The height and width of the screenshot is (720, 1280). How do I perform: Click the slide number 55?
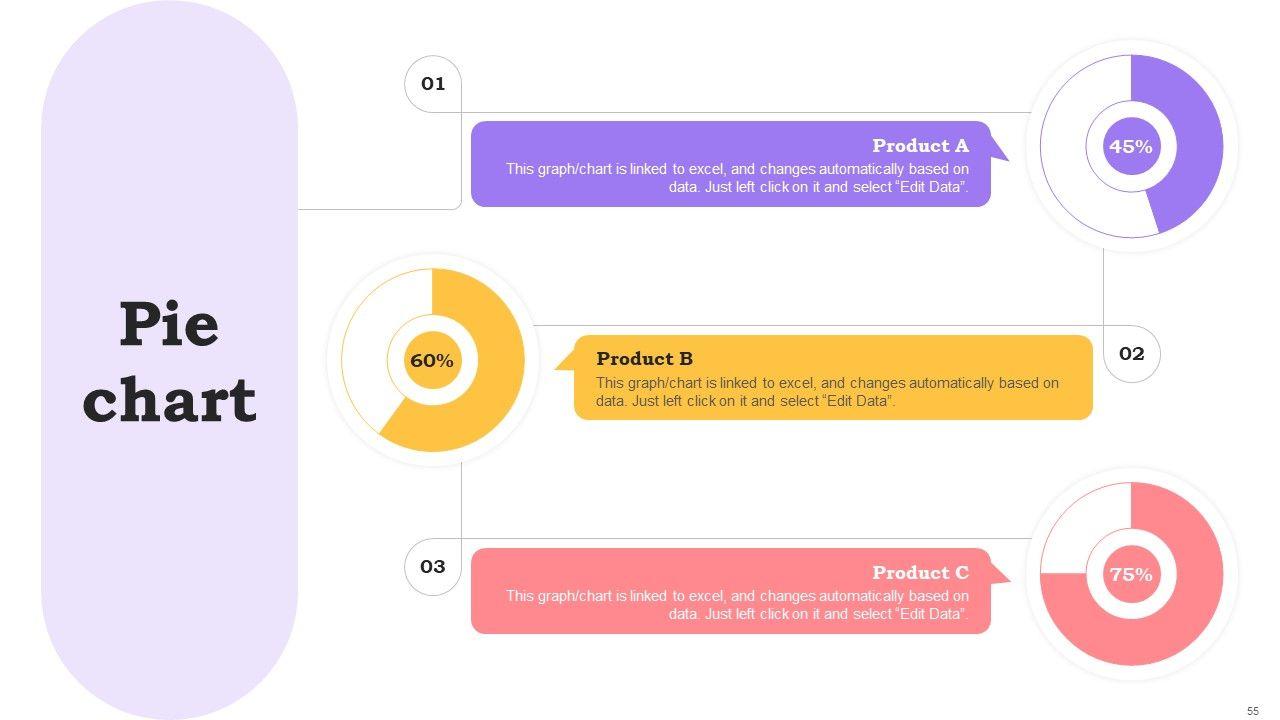[x=1253, y=711]
